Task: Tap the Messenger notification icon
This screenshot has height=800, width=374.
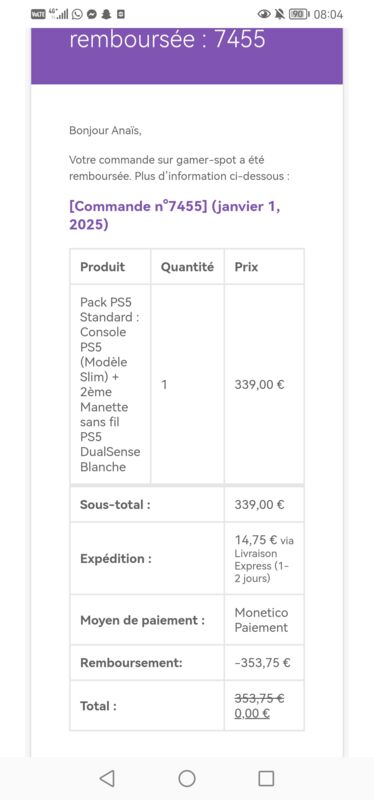Action: (91, 14)
